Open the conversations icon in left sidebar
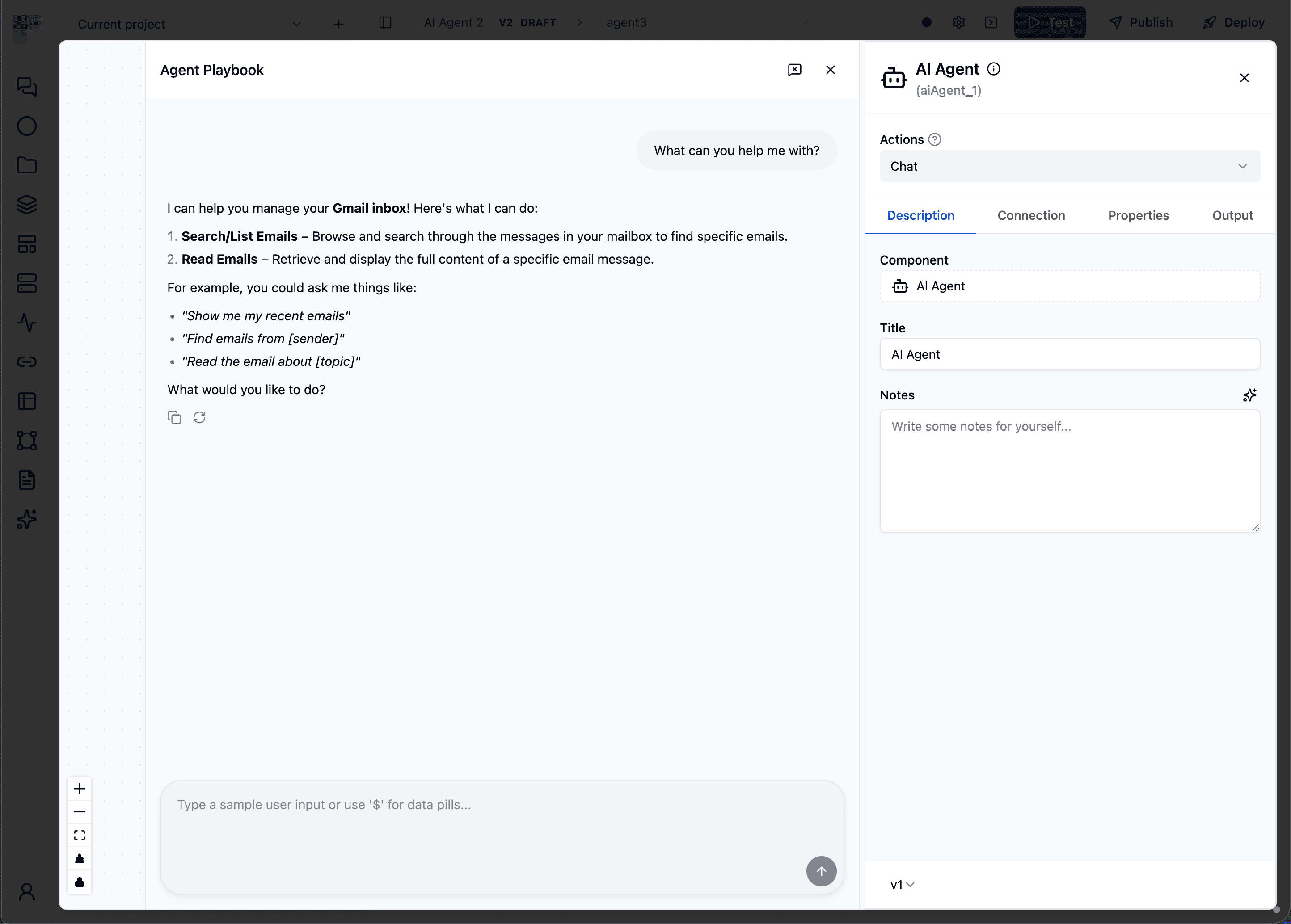Image resolution: width=1291 pixels, height=924 pixels. click(x=27, y=87)
